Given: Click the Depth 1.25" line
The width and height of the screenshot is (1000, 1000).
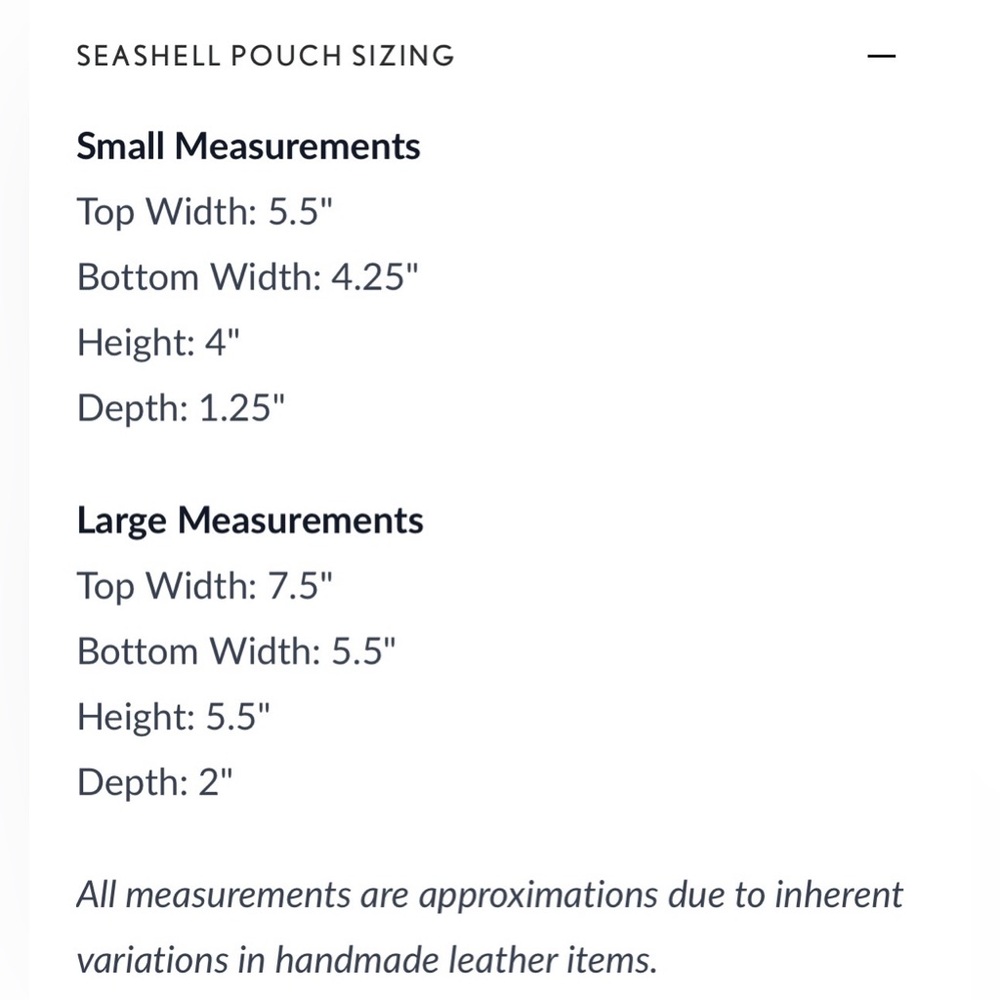Looking at the screenshot, I should [180, 408].
